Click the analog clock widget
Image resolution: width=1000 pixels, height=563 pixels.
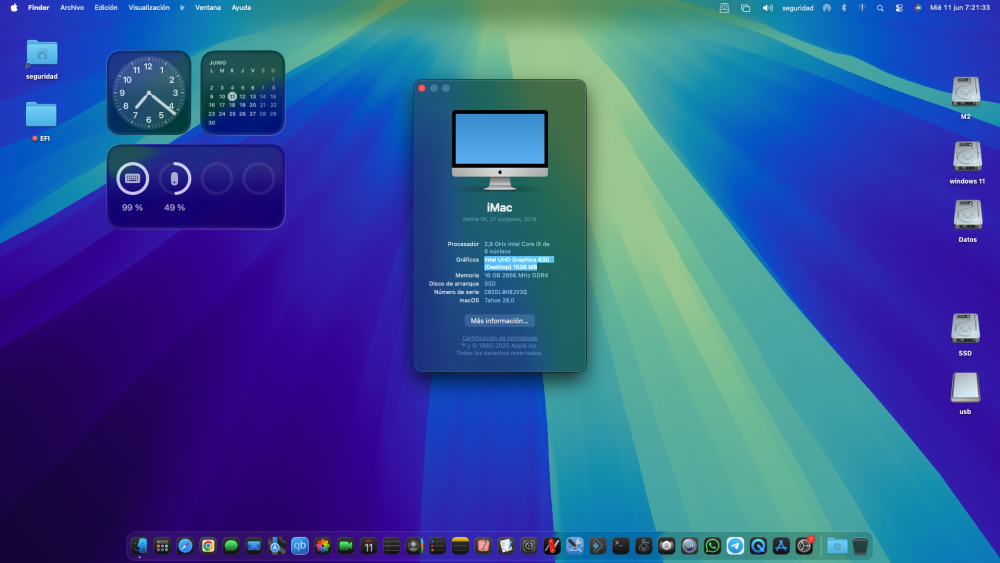pyautogui.click(x=149, y=92)
